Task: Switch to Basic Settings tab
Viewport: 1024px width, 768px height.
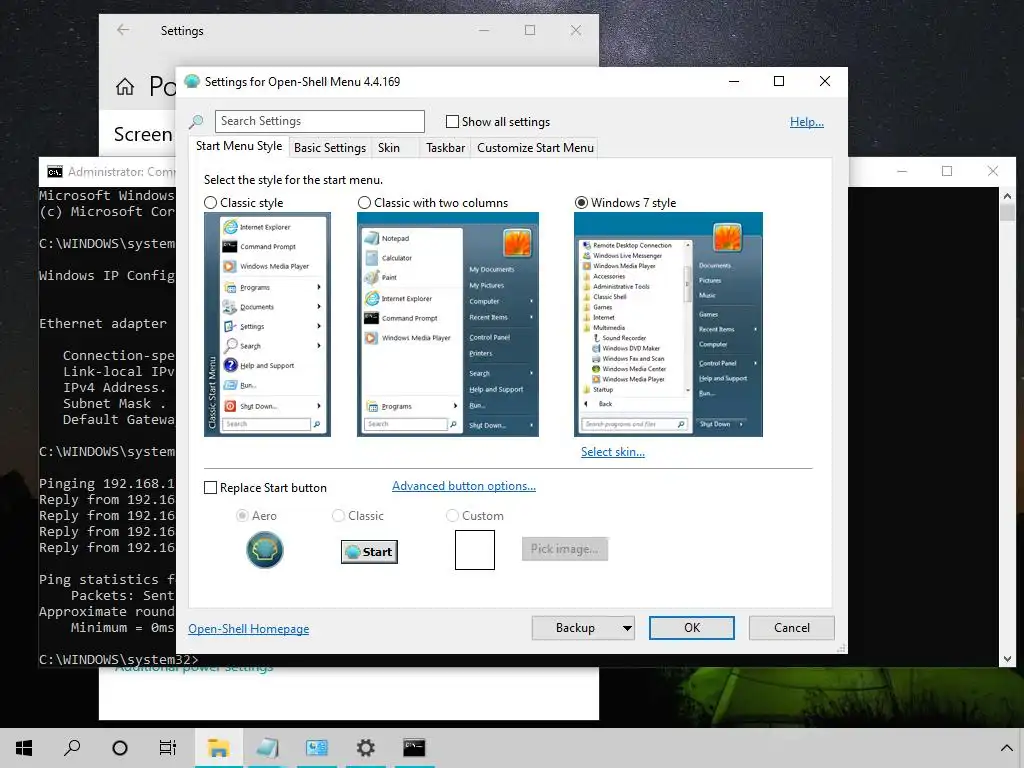Action: (330, 148)
